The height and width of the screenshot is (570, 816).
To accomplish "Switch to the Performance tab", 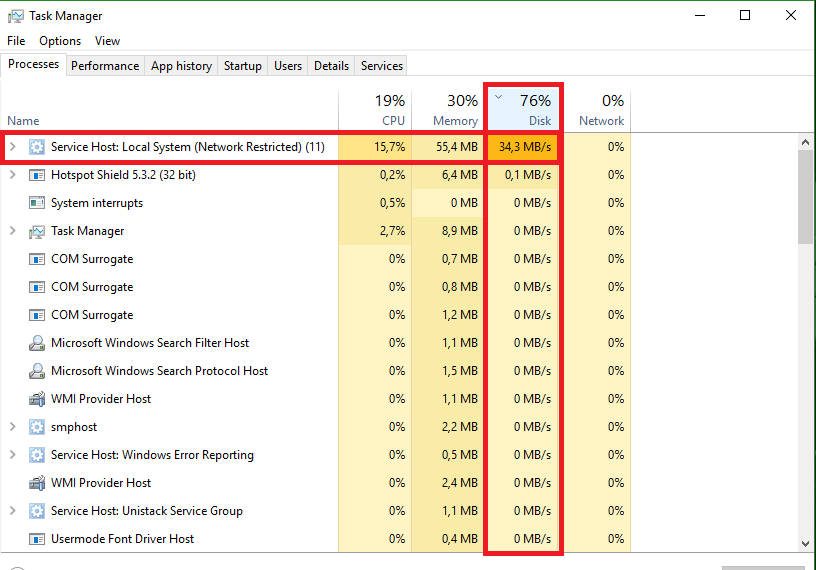I will 105,66.
